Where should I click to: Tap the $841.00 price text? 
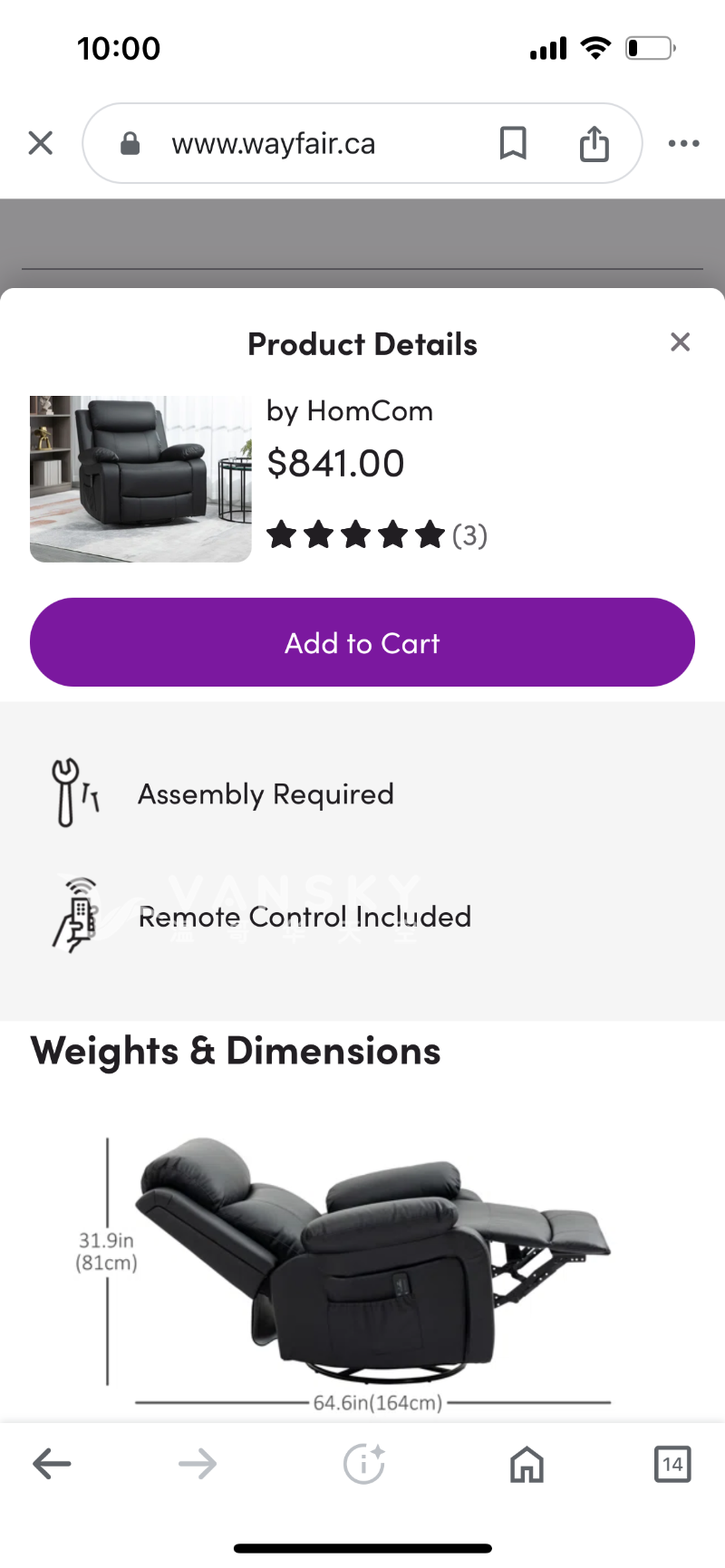[x=335, y=464]
